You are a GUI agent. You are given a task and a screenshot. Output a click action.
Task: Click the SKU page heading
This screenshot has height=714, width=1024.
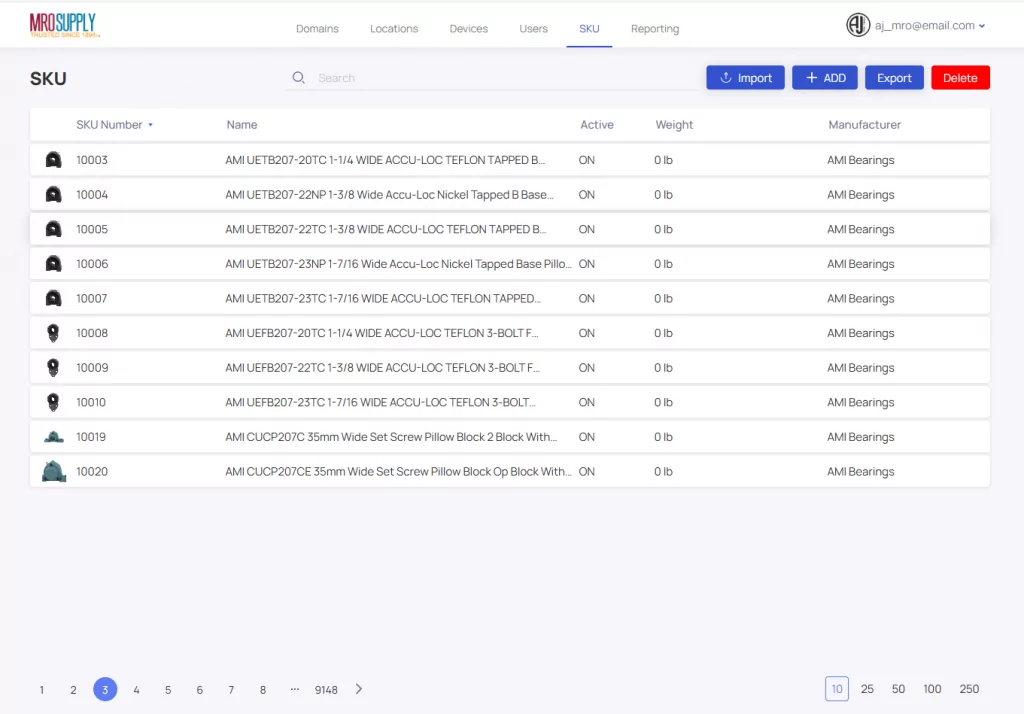coord(48,78)
